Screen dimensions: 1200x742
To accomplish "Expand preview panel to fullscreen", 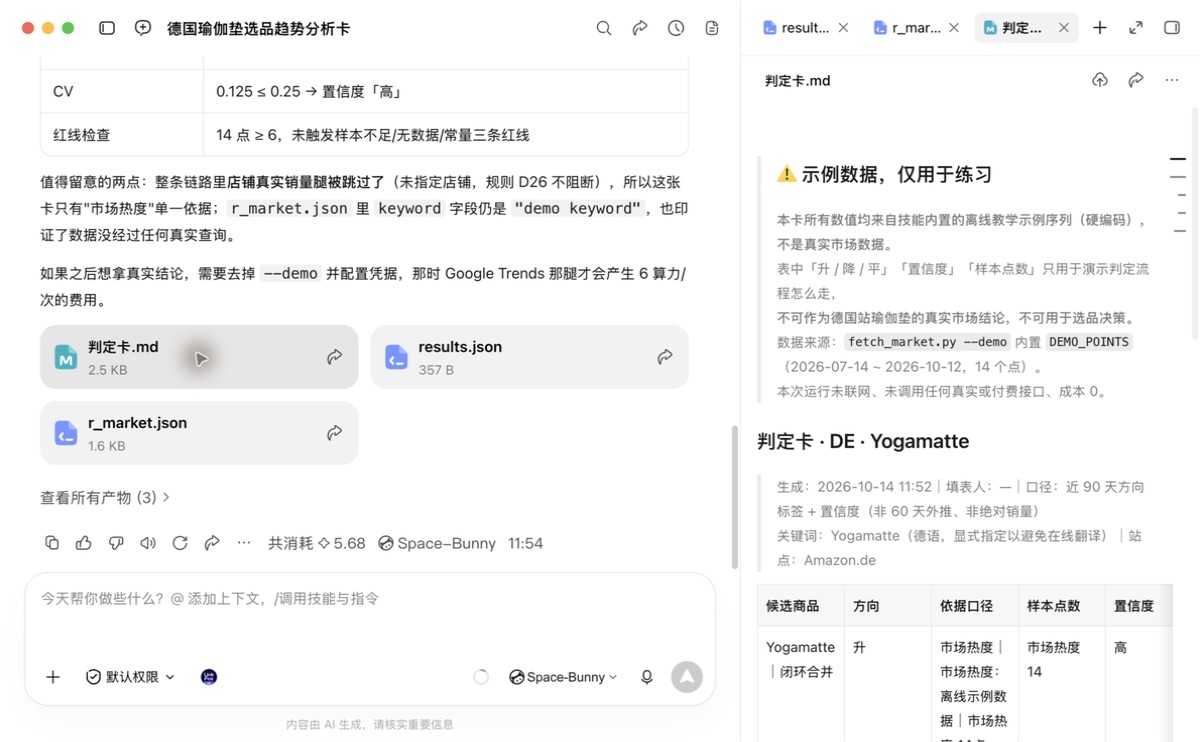I will pyautogui.click(x=1136, y=28).
